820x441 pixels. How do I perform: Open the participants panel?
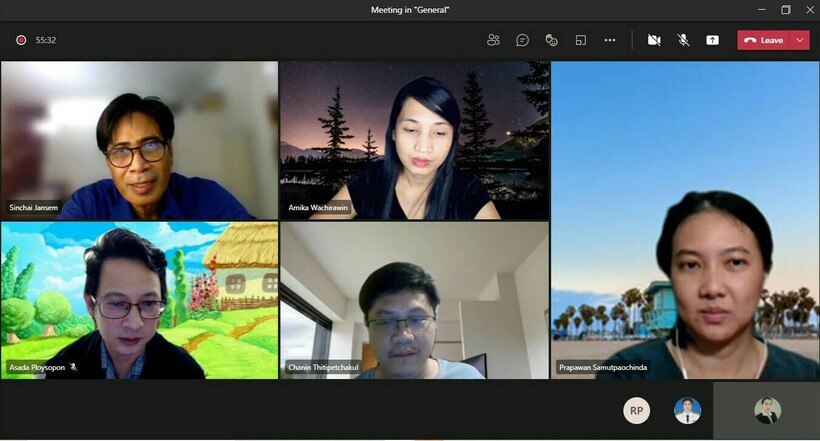[x=493, y=40]
